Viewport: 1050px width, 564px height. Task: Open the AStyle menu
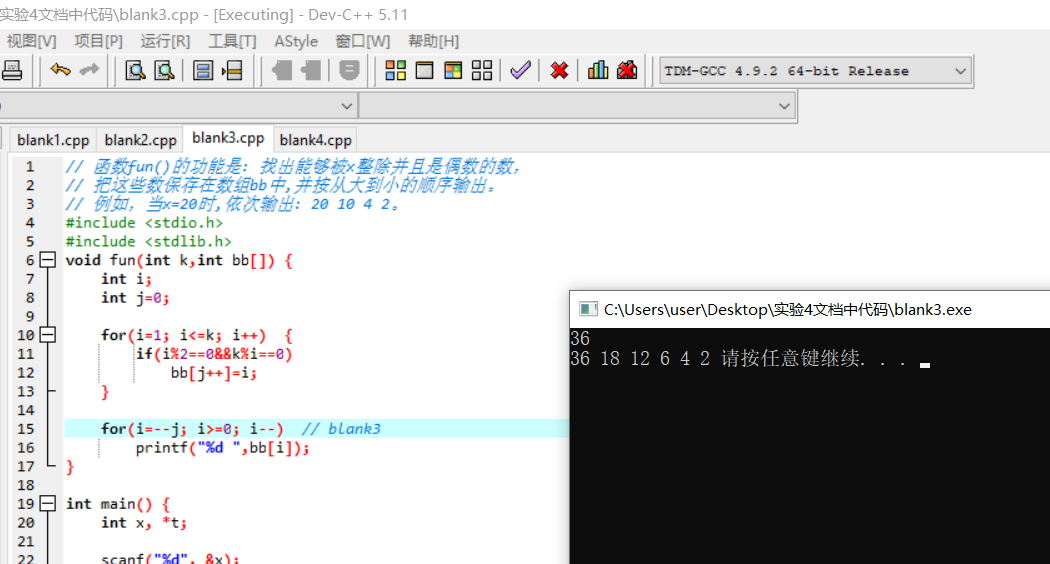click(x=296, y=42)
